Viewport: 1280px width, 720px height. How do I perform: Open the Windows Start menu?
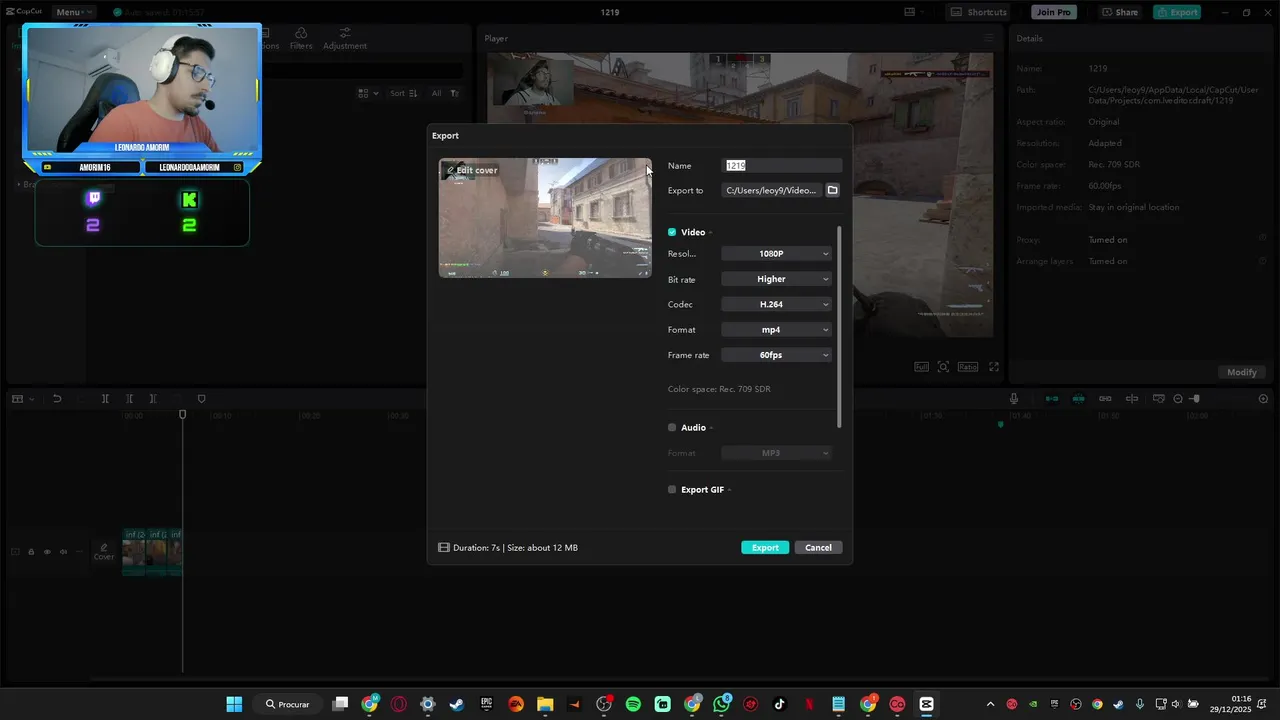(x=234, y=704)
